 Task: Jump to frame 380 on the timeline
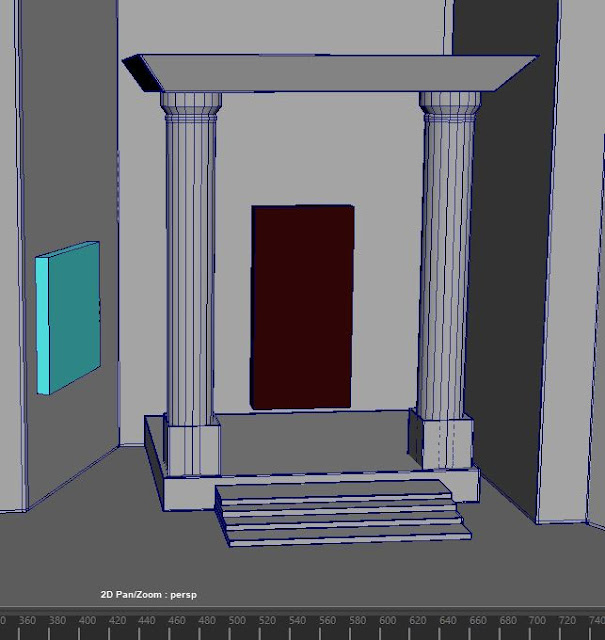tap(57, 620)
